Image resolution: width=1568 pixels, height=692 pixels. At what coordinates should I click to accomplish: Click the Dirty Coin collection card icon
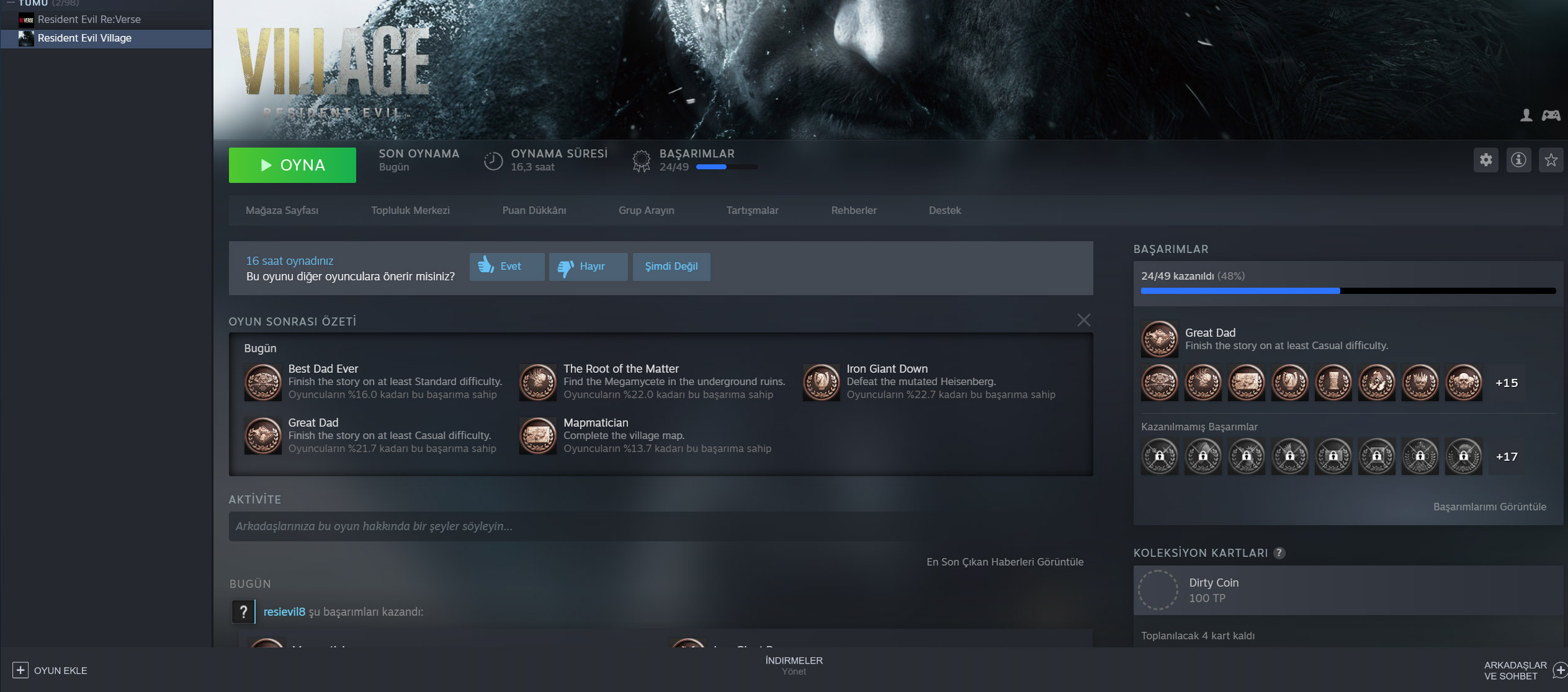(x=1160, y=589)
